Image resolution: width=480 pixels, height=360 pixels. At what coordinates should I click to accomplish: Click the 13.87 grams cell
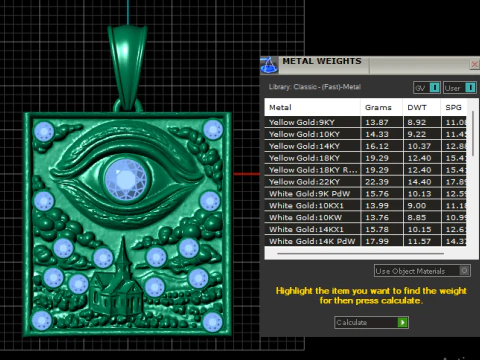pos(381,122)
